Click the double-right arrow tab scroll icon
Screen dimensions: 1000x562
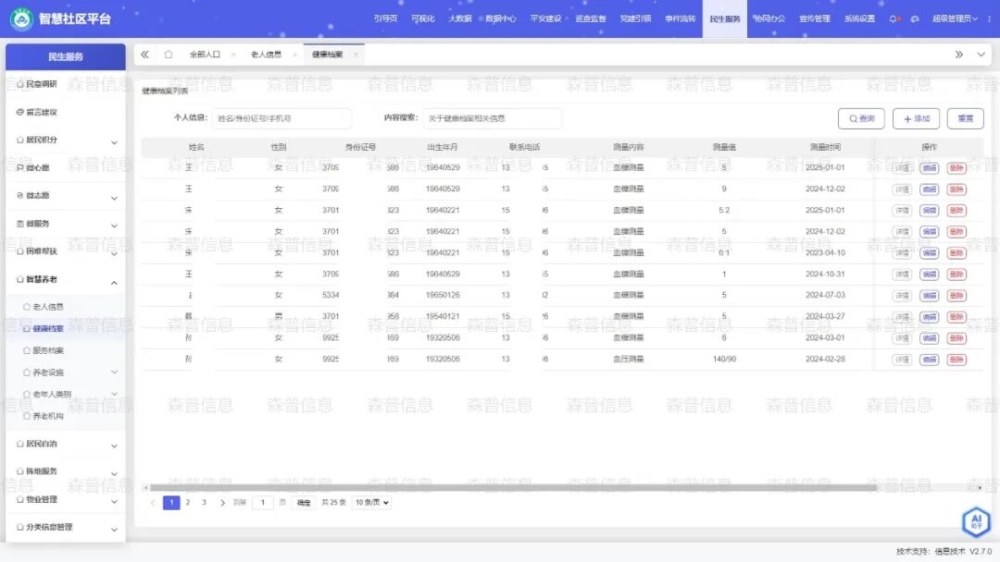click(959, 55)
